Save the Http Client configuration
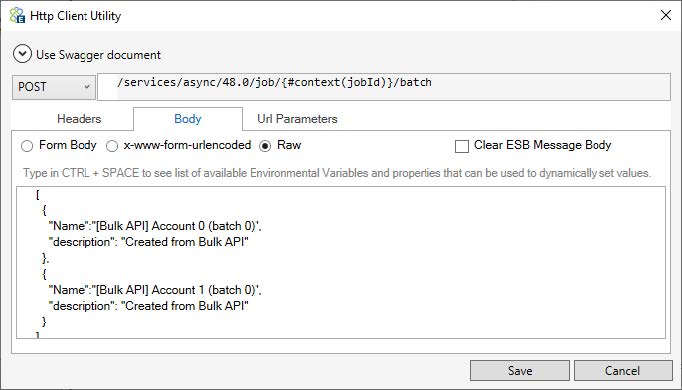 520,370
